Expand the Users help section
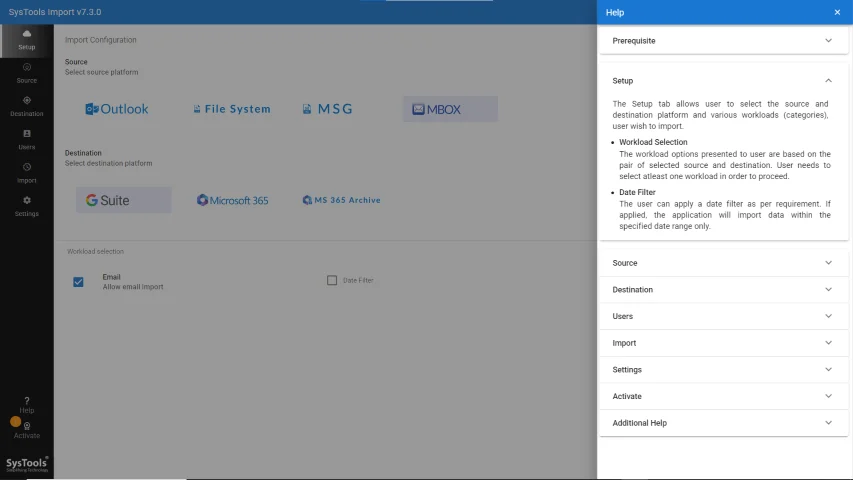853x480 pixels. click(x=723, y=316)
